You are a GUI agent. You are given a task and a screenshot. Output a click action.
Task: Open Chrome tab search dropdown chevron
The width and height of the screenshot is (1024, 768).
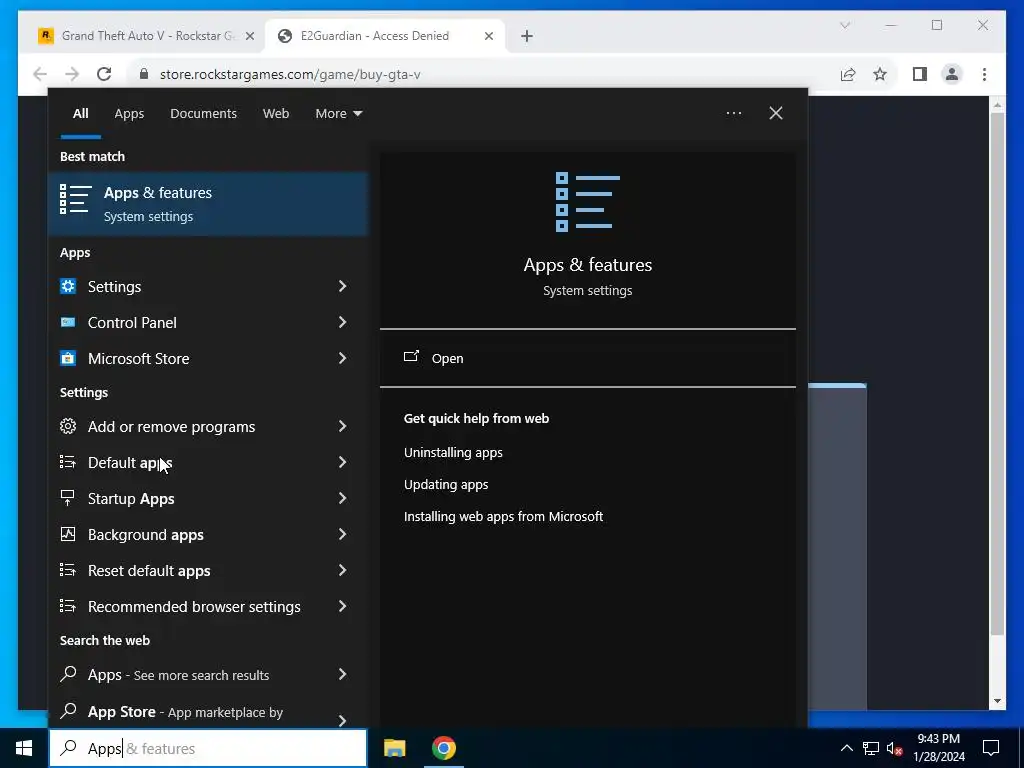pos(844,25)
